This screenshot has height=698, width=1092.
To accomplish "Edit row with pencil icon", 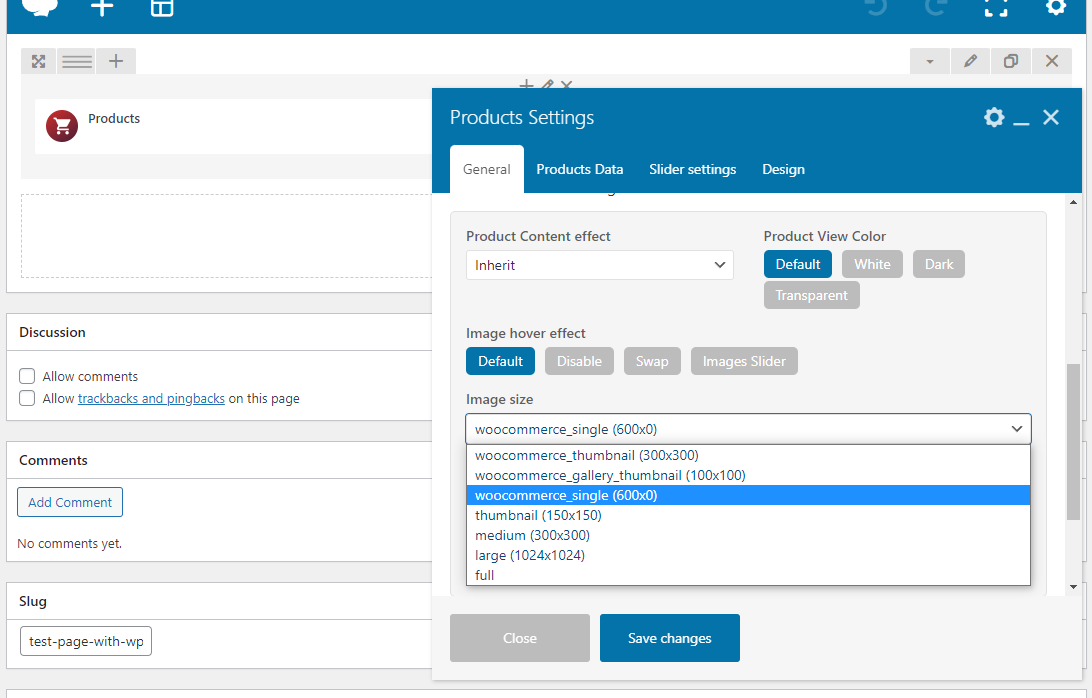I will point(970,61).
